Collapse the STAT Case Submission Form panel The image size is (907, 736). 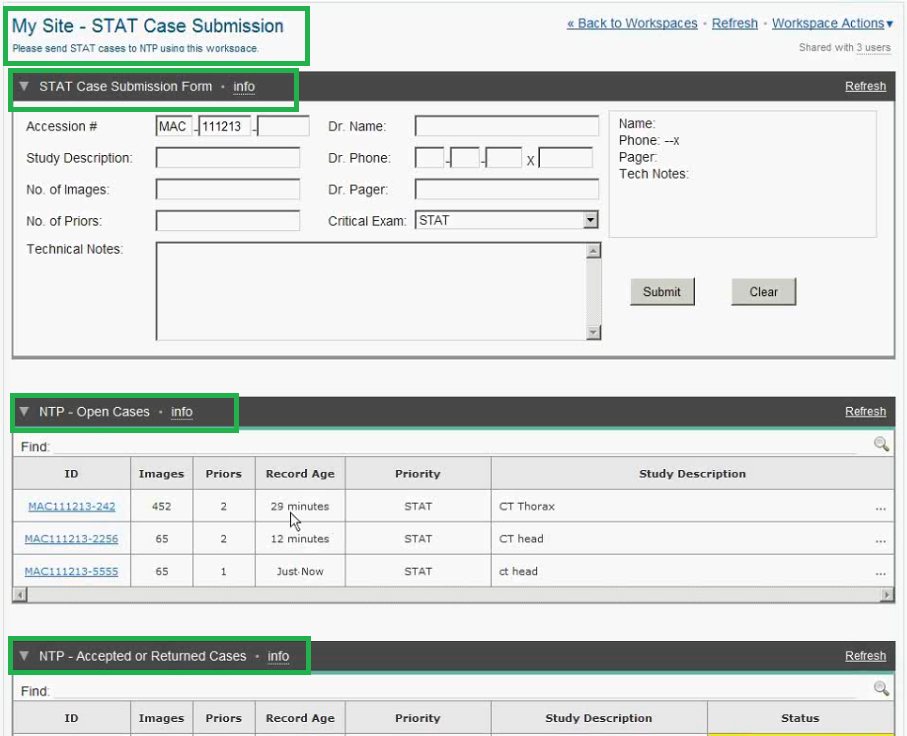coord(24,87)
